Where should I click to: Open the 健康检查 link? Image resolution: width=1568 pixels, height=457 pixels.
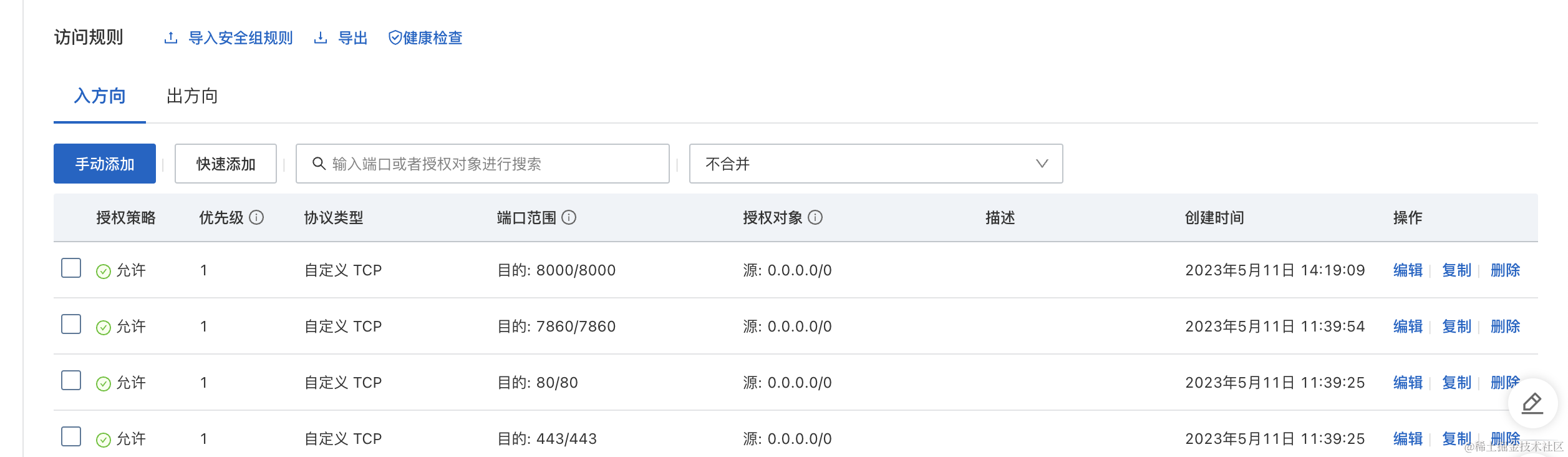pos(433,38)
